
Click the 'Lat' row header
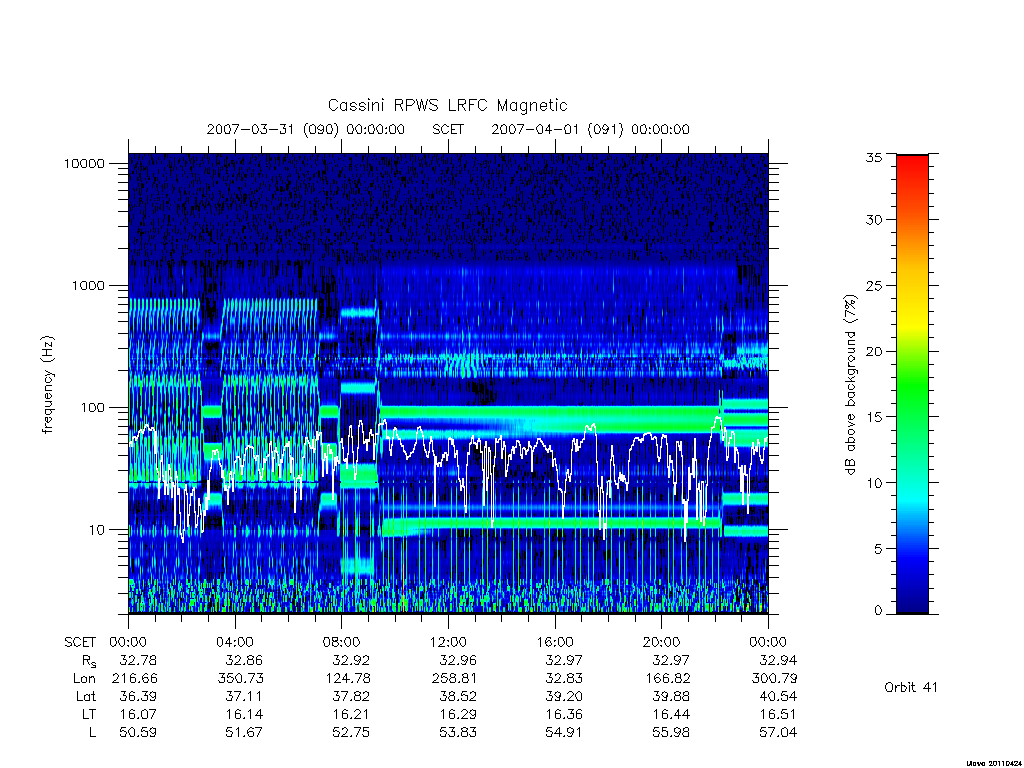[86, 697]
